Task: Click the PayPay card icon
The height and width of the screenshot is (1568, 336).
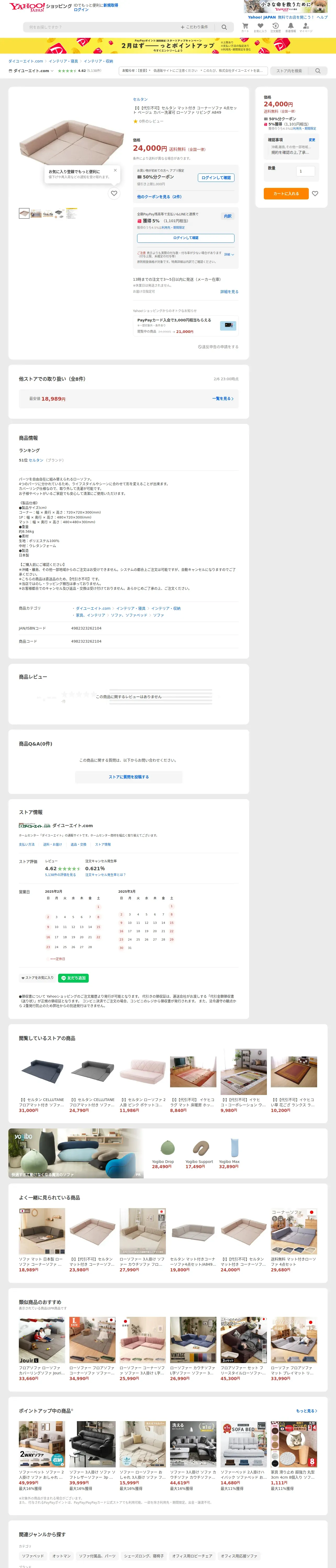Action: tap(228, 325)
